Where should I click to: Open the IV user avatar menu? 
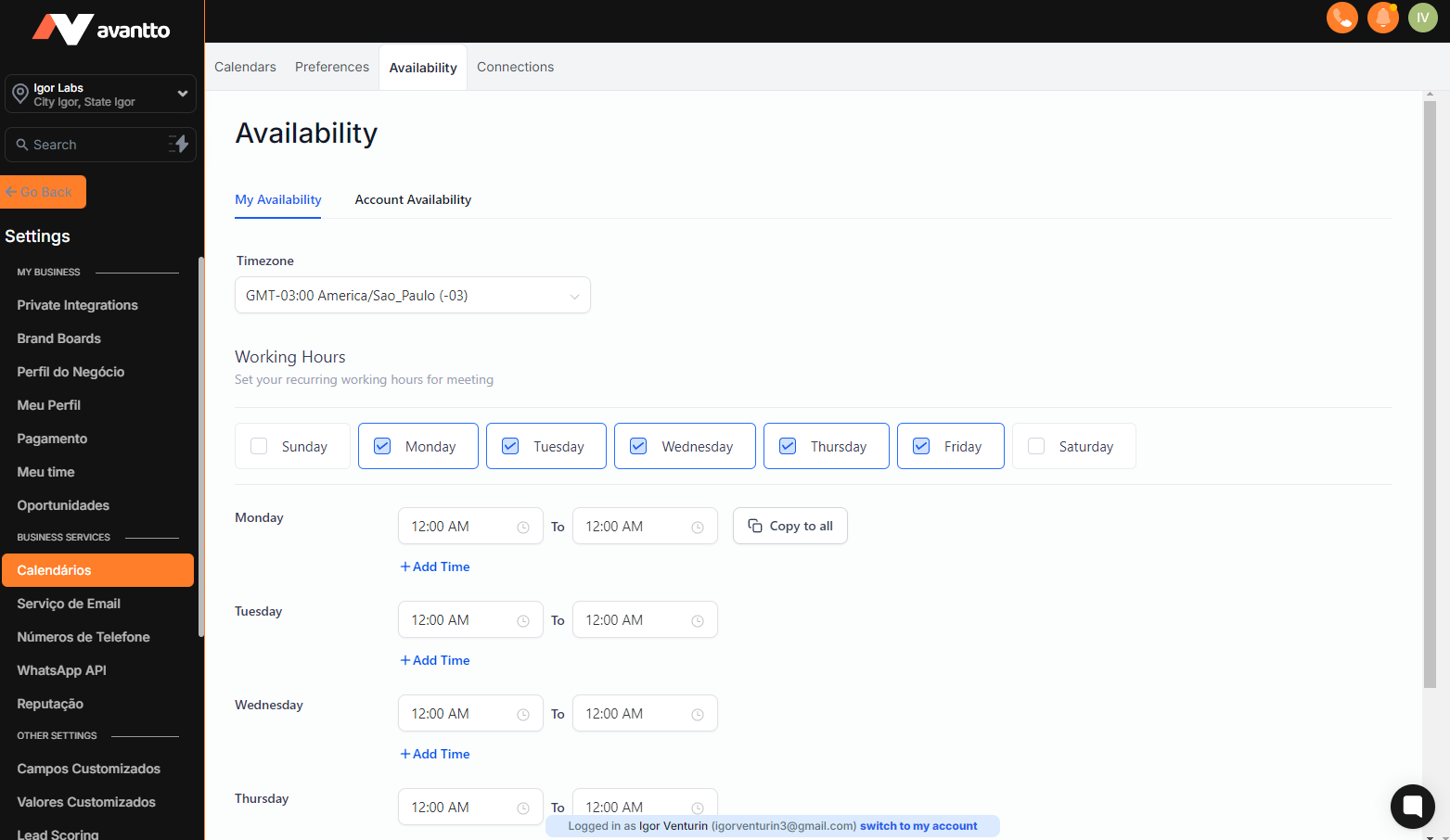pyautogui.click(x=1422, y=18)
